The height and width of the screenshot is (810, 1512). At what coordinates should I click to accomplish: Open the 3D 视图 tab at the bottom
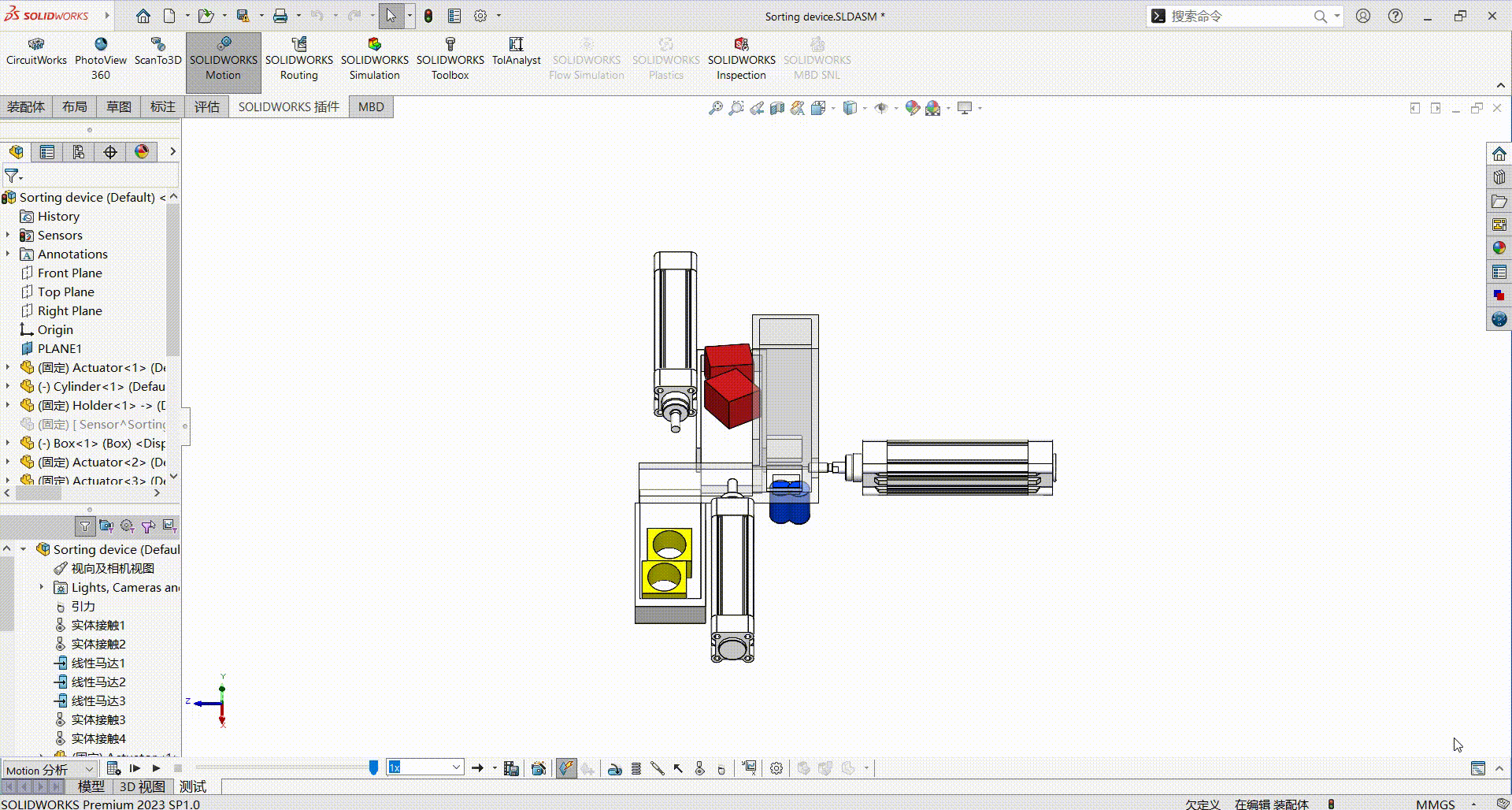142,786
